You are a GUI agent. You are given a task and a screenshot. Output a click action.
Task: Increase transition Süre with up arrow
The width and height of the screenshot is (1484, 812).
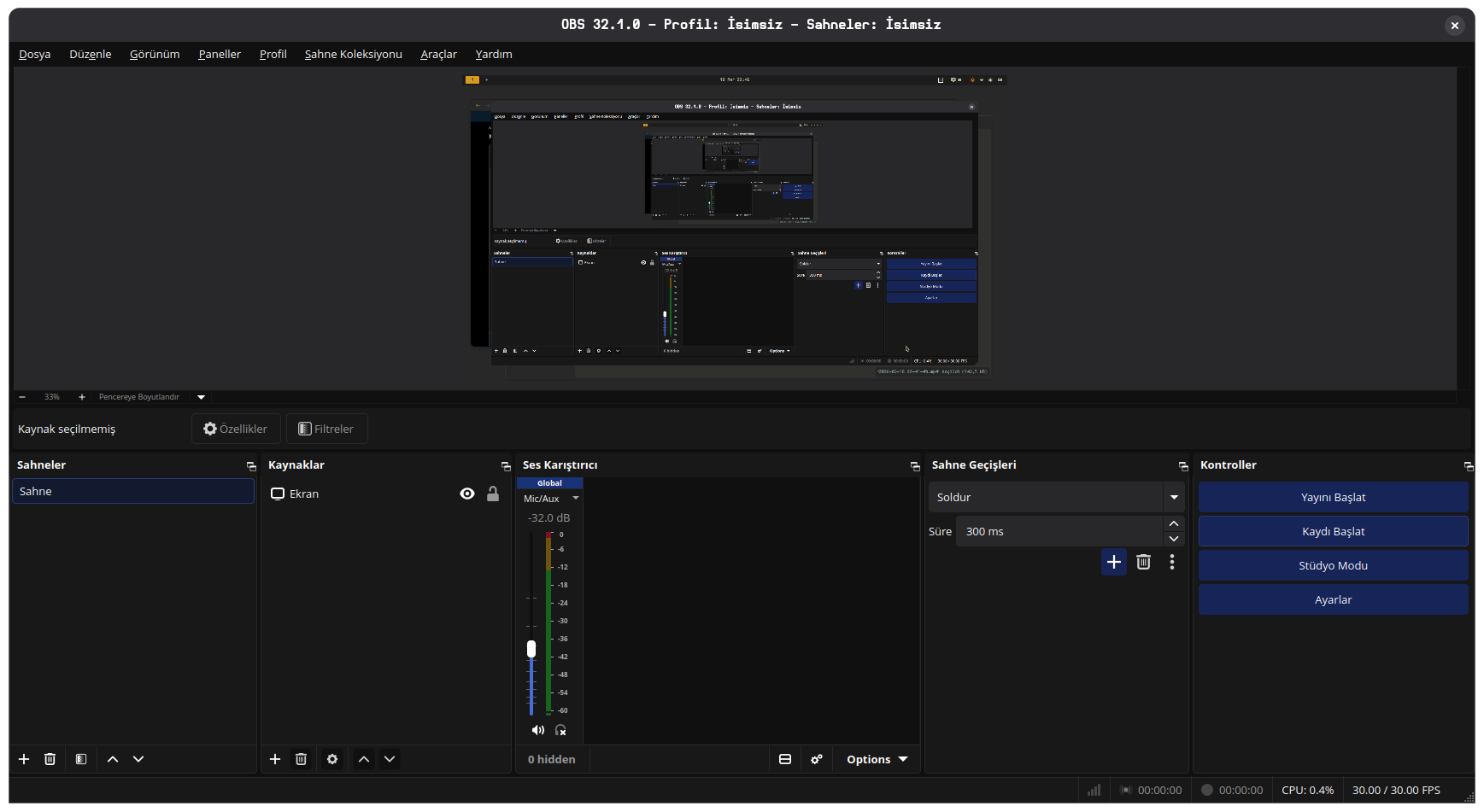(1174, 523)
